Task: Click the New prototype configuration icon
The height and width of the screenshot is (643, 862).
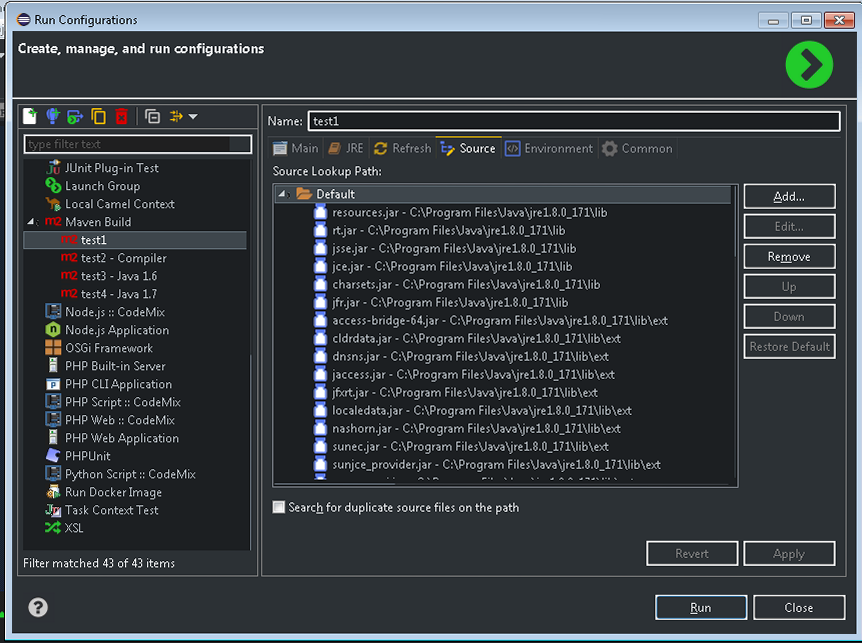Action: [x=53, y=116]
